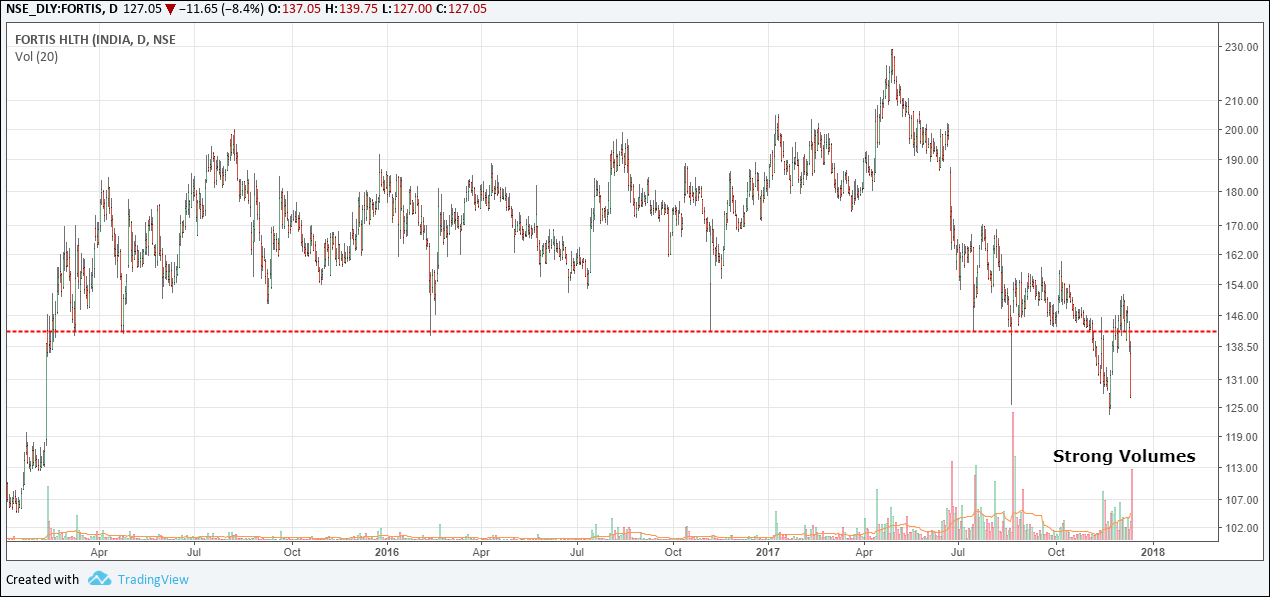This screenshot has width=1270, height=597.
Task: Click the 2016 time axis label
Action: click(x=386, y=551)
